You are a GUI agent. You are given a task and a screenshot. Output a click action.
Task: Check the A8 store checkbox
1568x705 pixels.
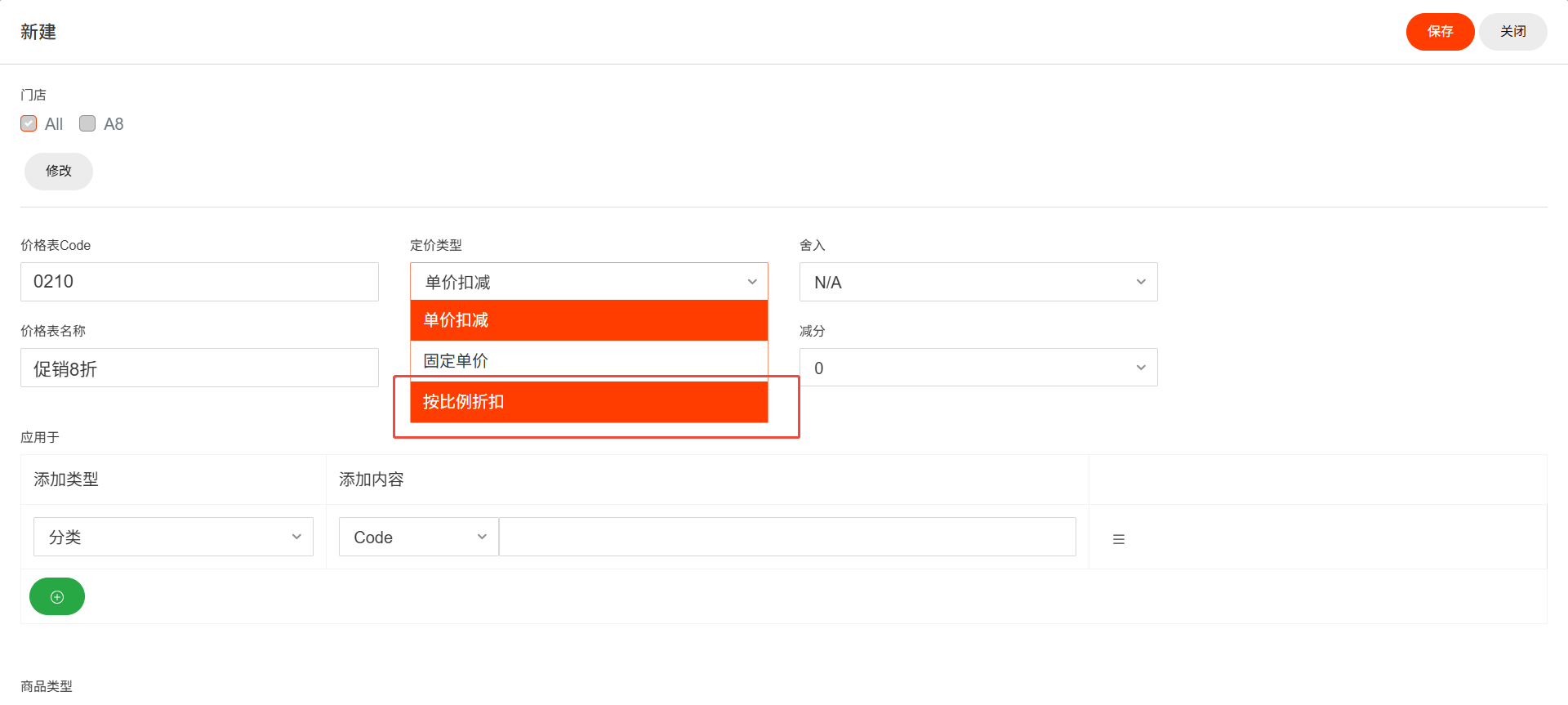[87, 123]
